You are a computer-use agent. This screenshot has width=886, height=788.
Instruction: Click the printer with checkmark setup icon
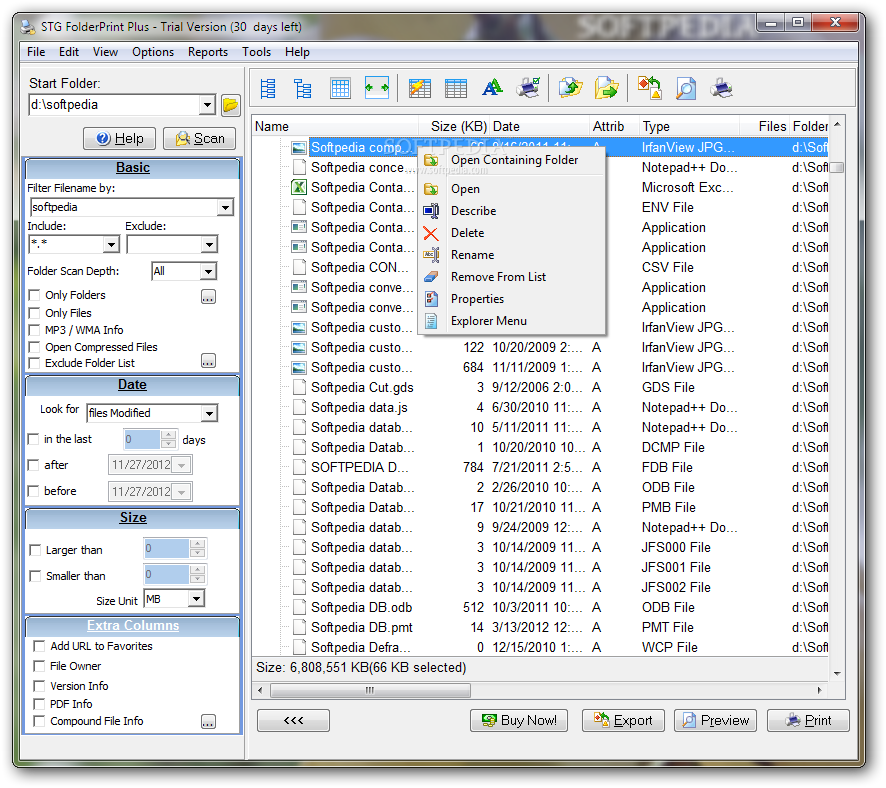[528, 88]
